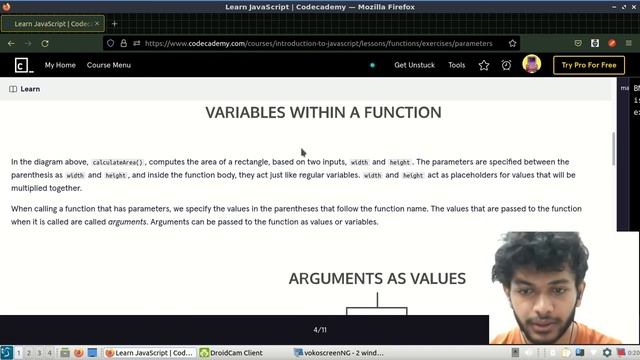Click the red tray icon beside clock
Image resolution: width=640 pixels, height=360 pixels.
(621, 353)
